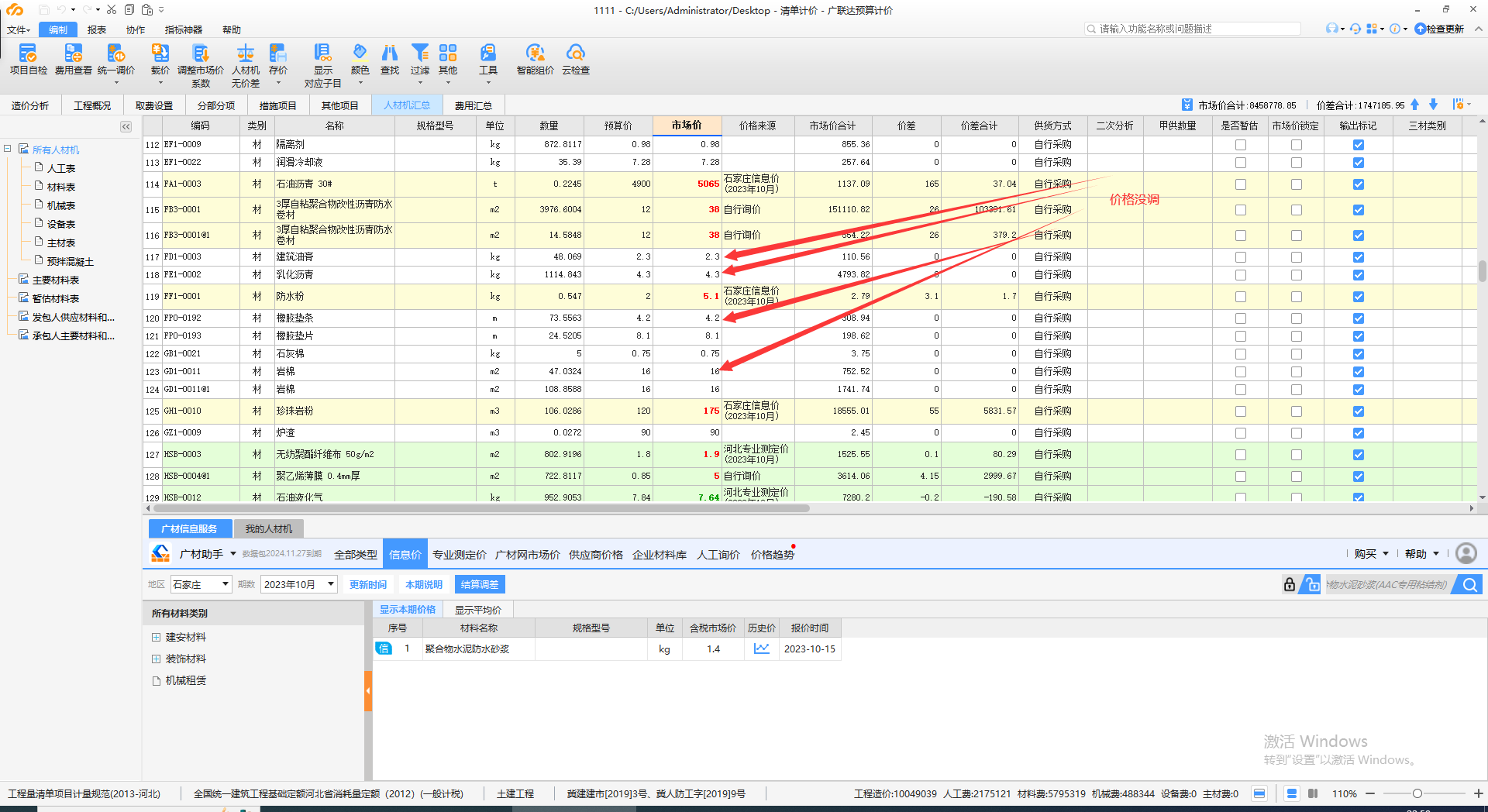The height and width of the screenshot is (812, 1488).
Task: Click the 结算调差 button
Action: click(x=480, y=585)
